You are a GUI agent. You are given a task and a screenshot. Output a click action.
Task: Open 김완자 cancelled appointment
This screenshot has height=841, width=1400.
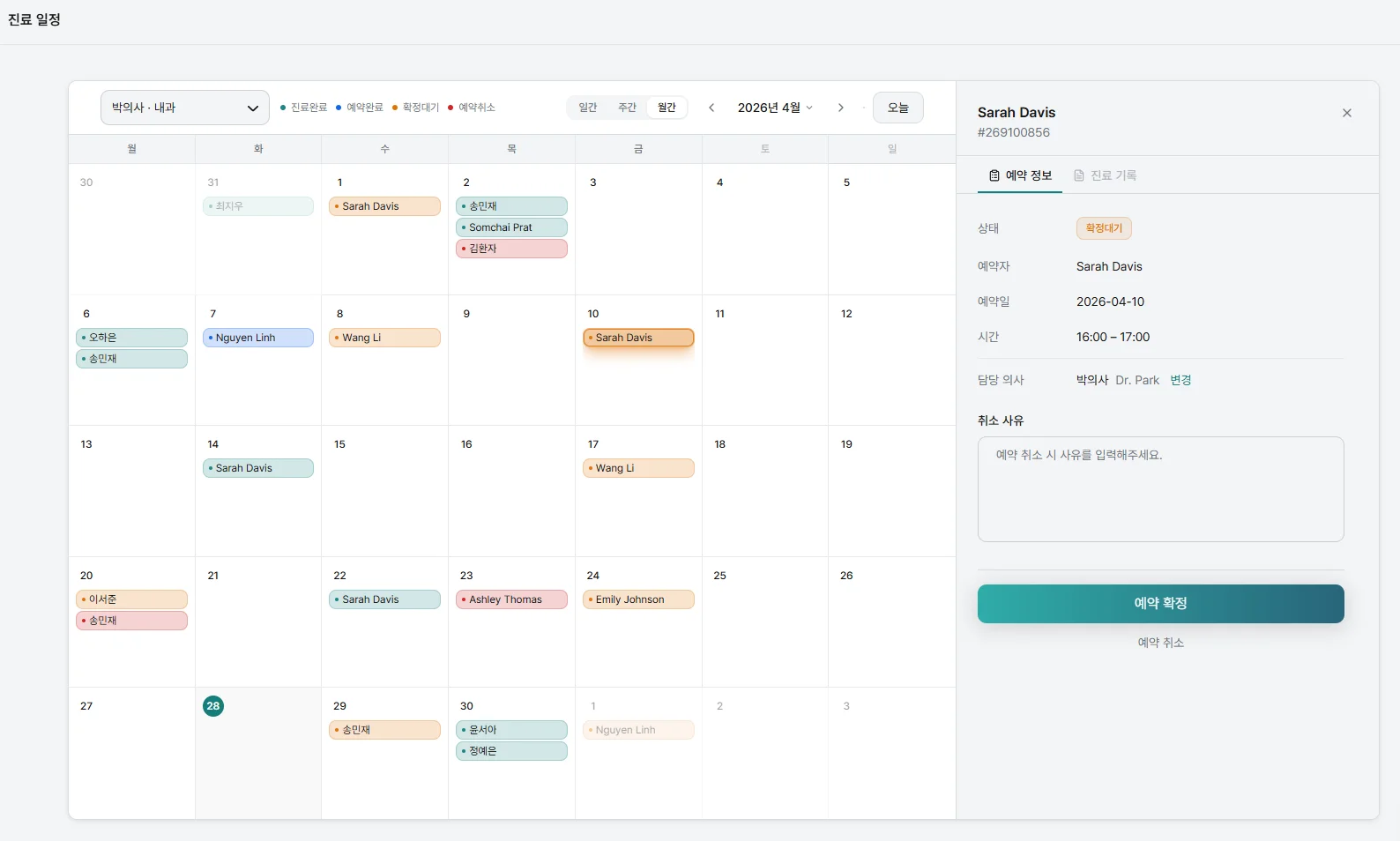pos(511,249)
